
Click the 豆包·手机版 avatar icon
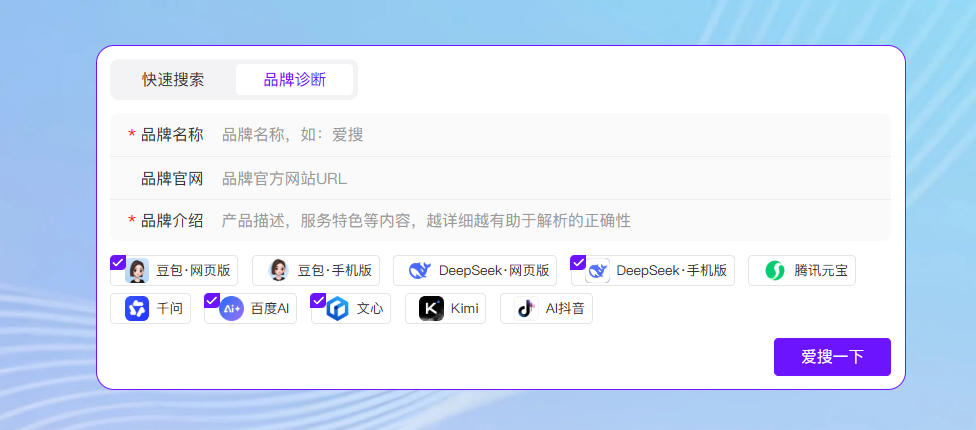click(x=278, y=270)
